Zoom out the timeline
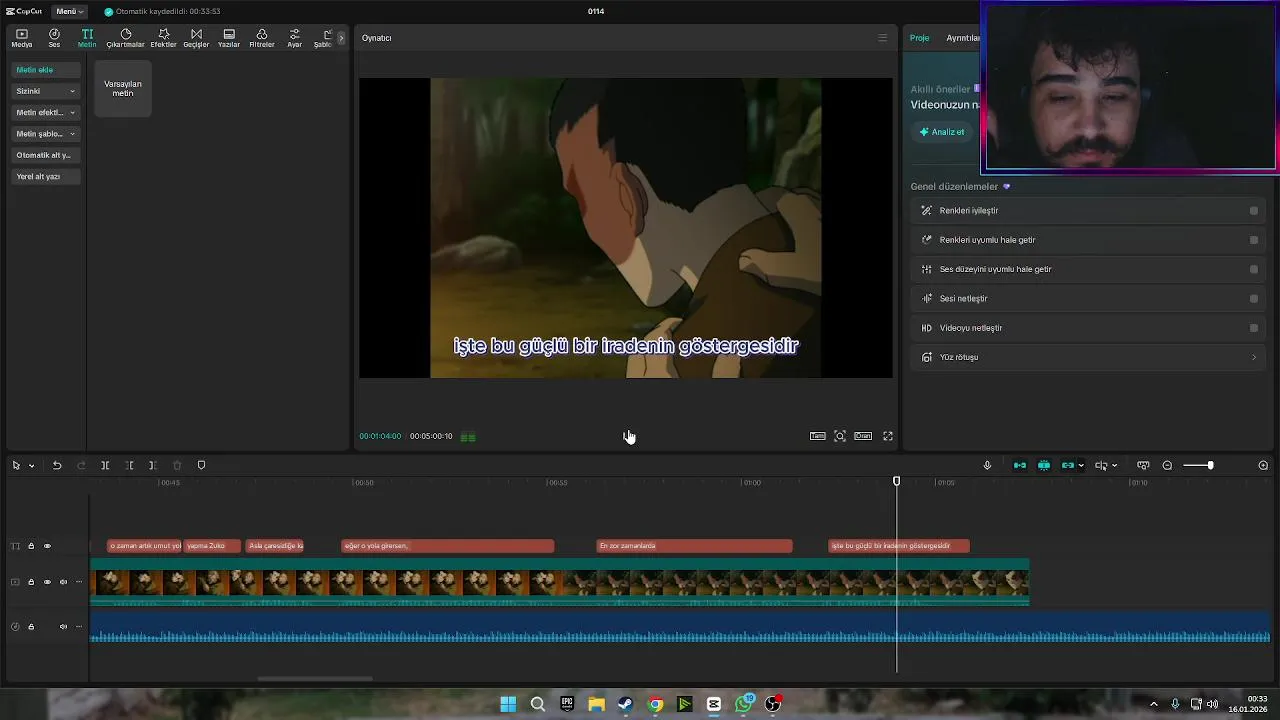The height and width of the screenshot is (720, 1280). pyautogui.click(x=1167, y=465)
